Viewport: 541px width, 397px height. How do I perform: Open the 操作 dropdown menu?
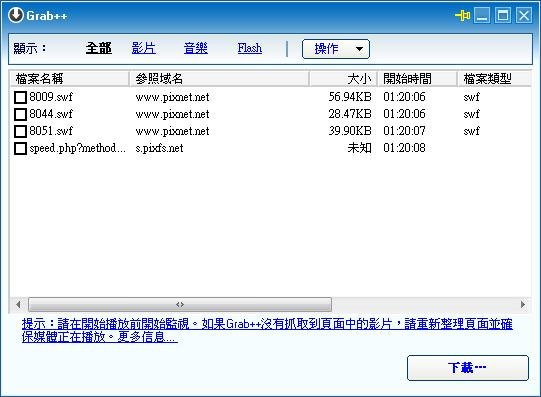[336, 49]
